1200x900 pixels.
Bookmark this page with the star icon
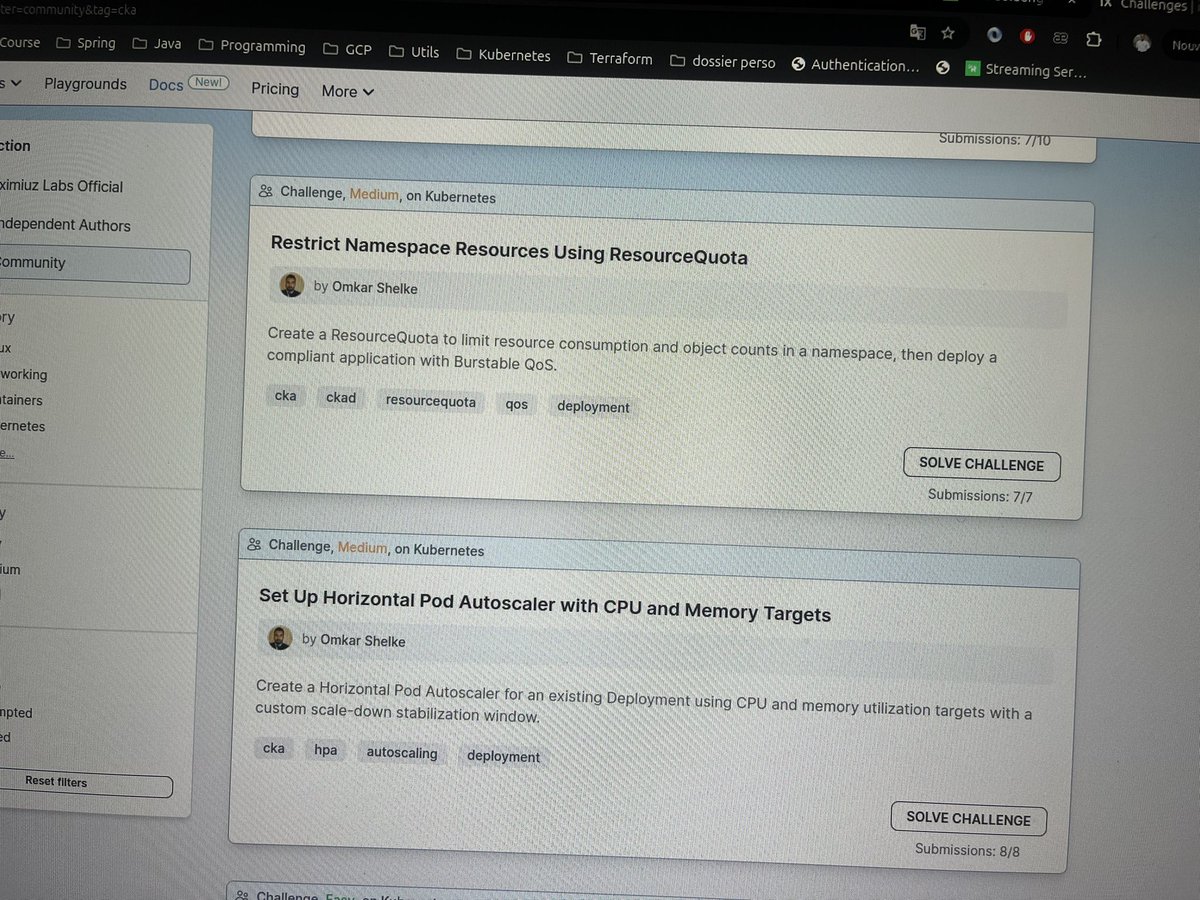pos(947,33)
